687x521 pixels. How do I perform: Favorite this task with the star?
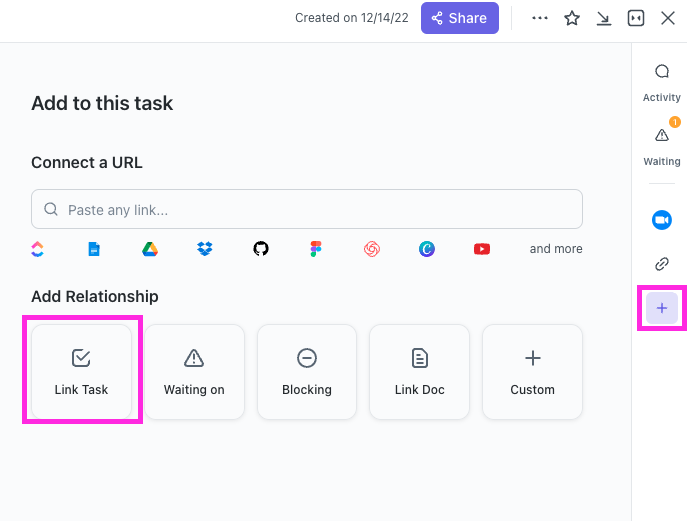[x=572, y=18]
